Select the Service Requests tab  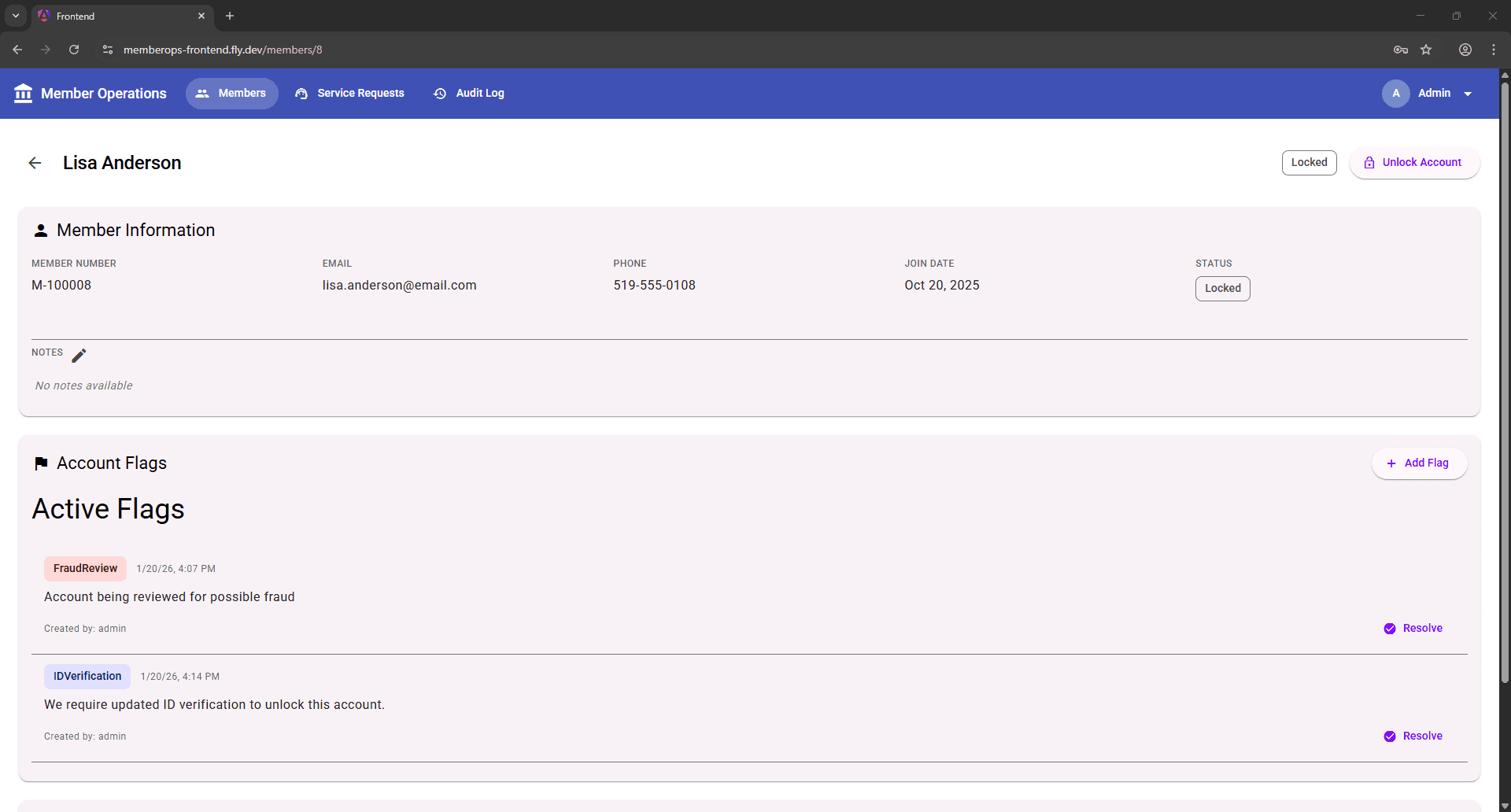click(x=349, y=93)
